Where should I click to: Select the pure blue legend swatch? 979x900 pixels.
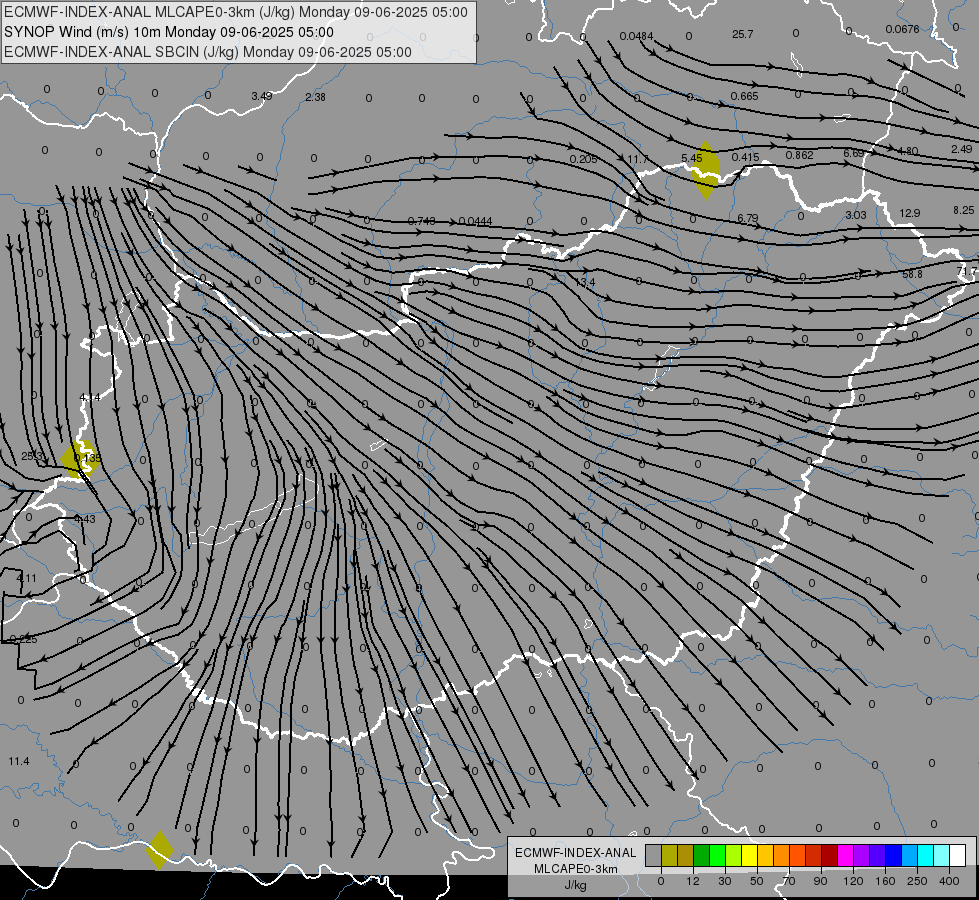pyautogui.click(x=894, y=855)
